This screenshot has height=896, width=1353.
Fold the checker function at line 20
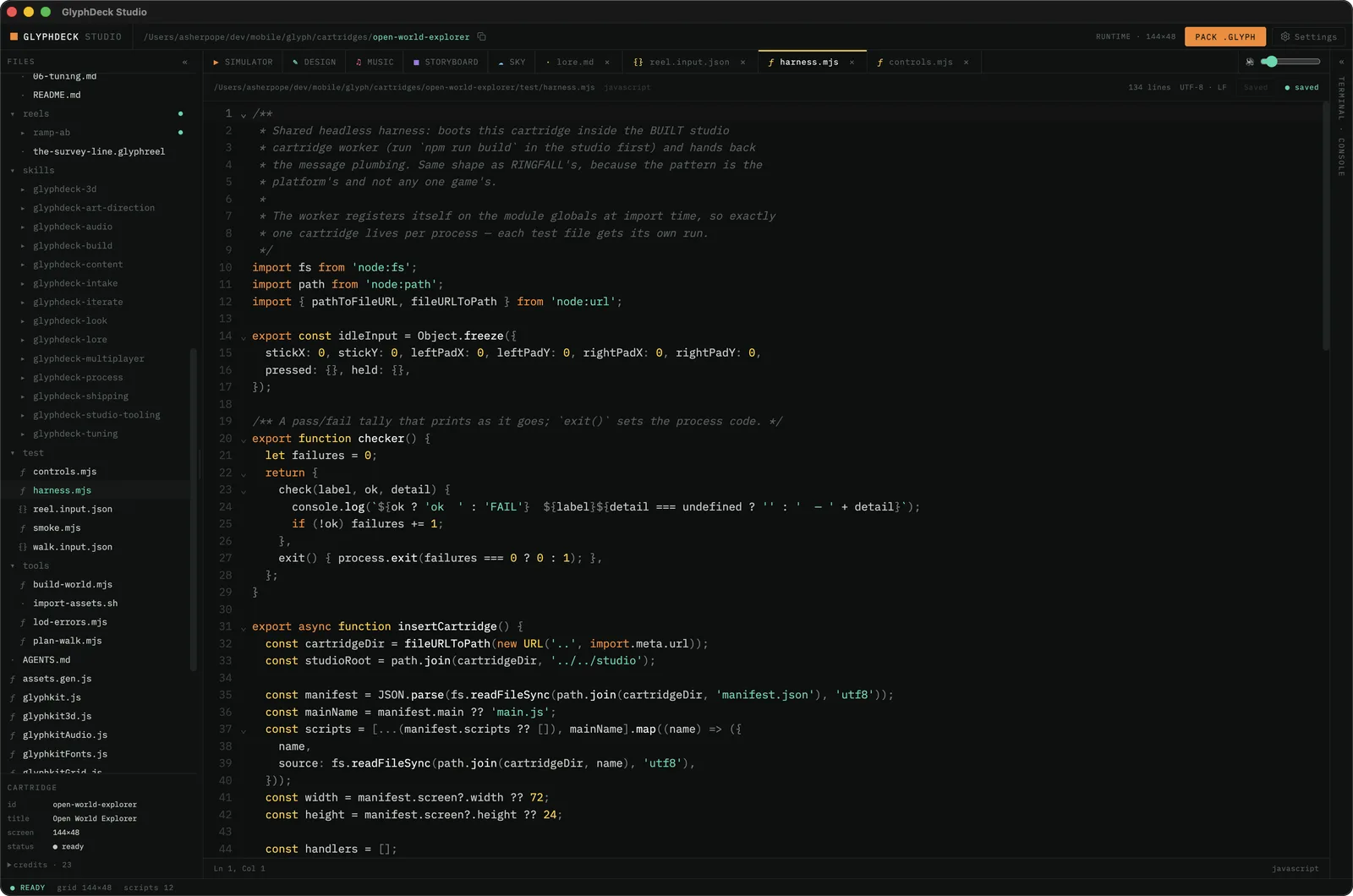[x=244, y=440]
